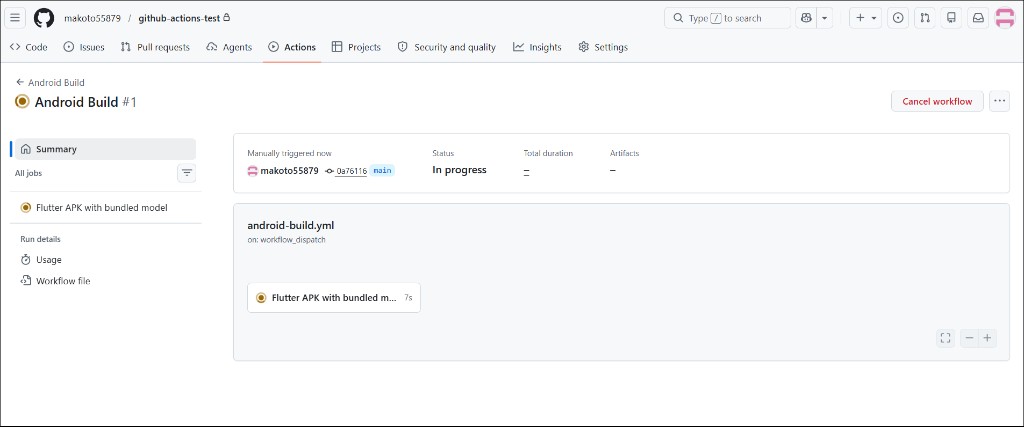
Task: Switch to the Actions tab
Action: click(x=292, y=47)
